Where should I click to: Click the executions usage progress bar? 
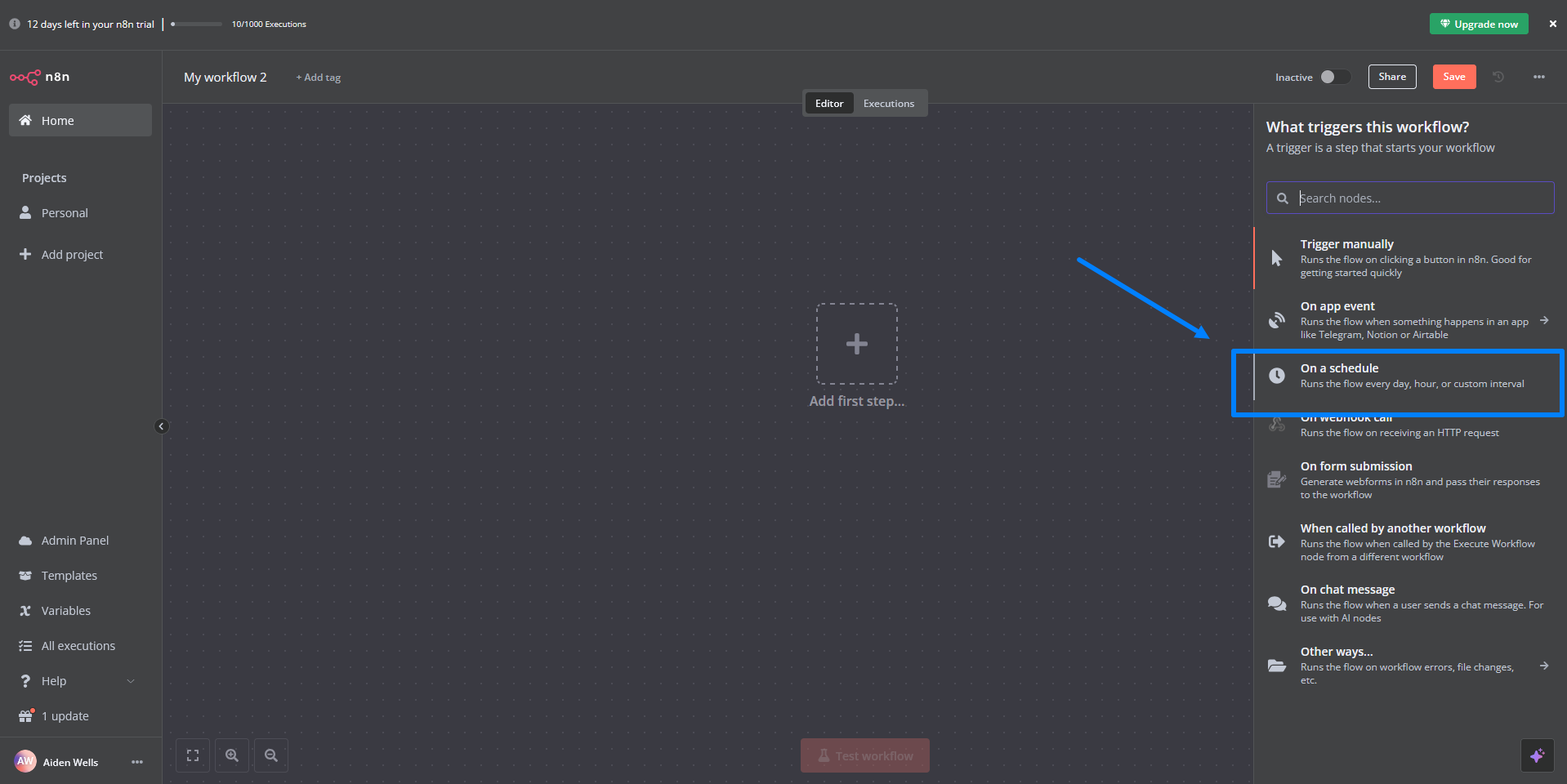196,24
